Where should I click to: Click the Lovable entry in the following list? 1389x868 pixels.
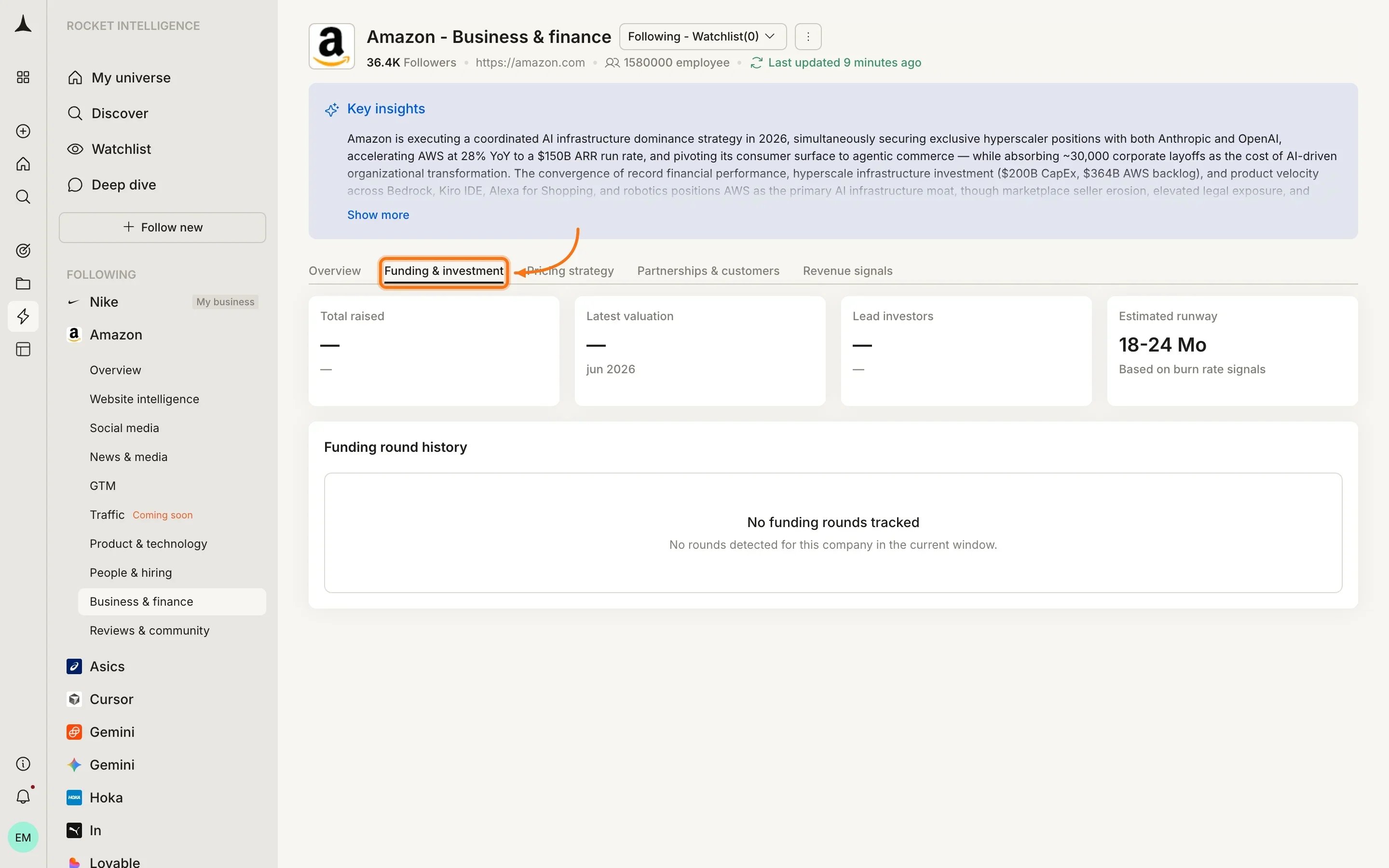115,862
